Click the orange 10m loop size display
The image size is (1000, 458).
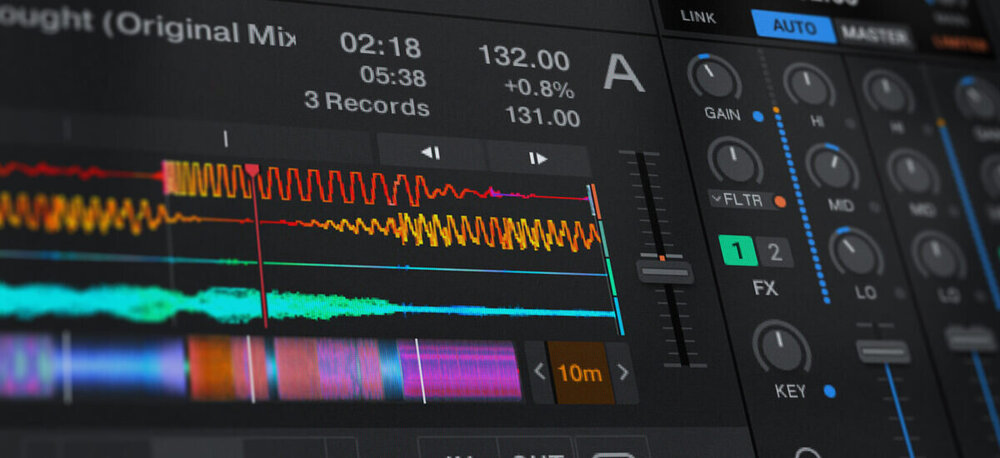(580, 373)
